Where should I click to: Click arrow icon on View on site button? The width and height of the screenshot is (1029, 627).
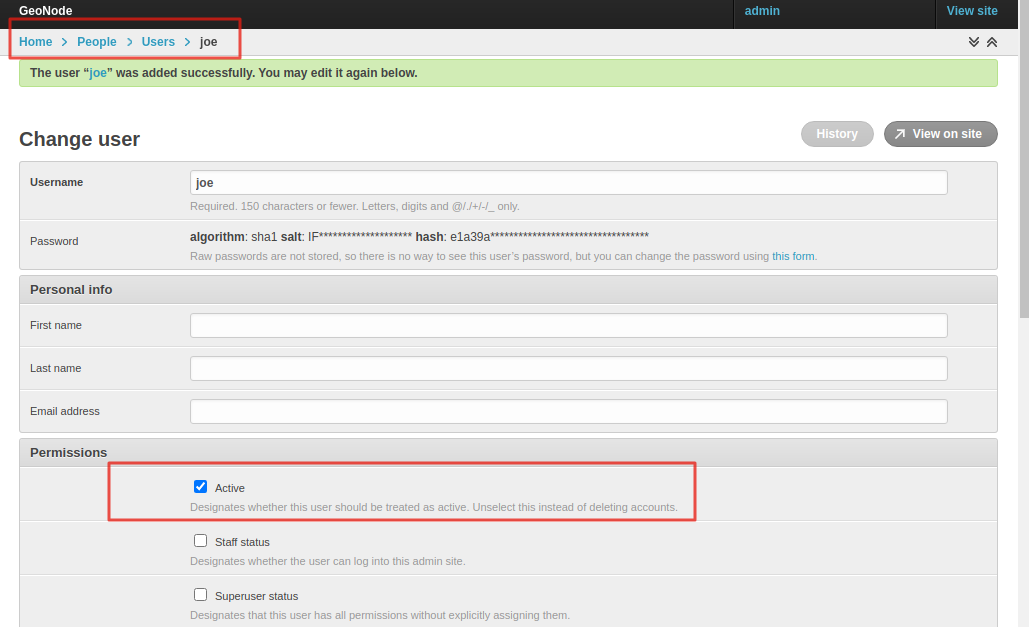pyautogui.click(x=900, y=134)
